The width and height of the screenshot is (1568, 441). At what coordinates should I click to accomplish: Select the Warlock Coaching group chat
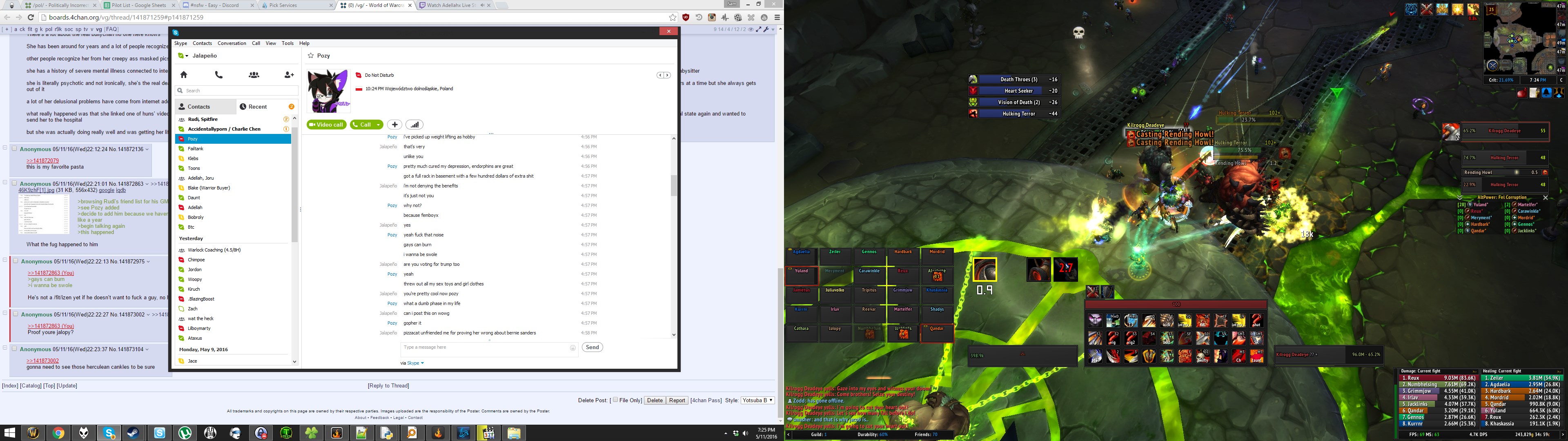[x=233, y=250]
